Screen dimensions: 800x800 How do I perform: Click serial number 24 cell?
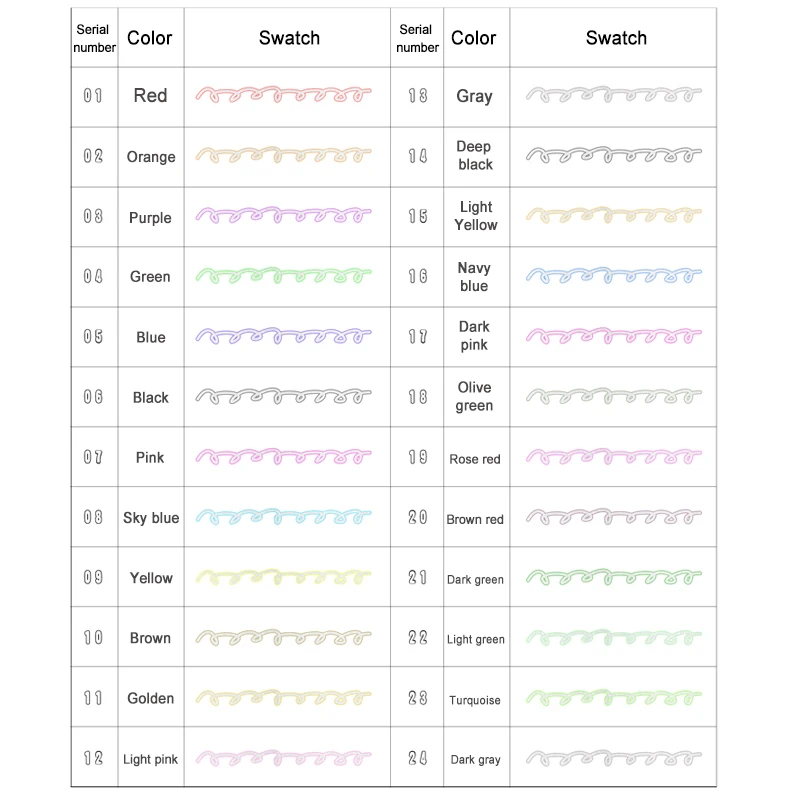tap(418, 759)
